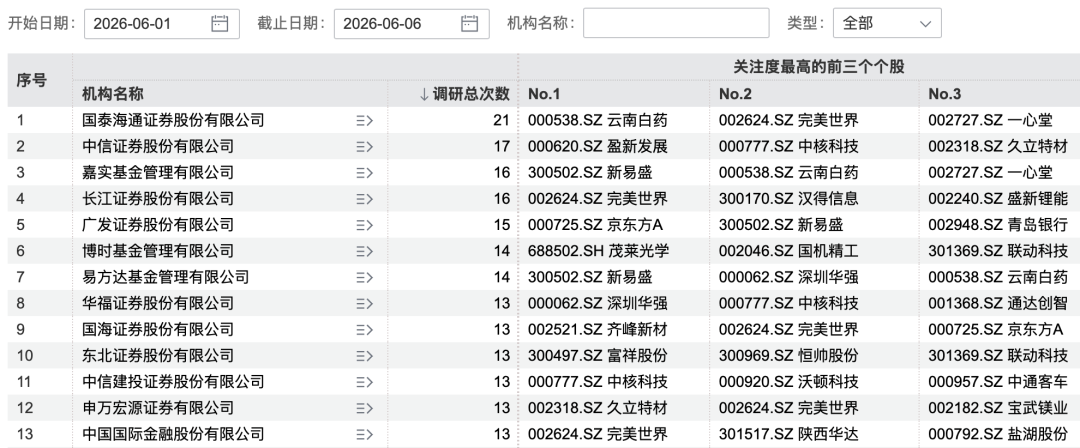Select 中信建投证券股份有限公司 institution name
Viewport: 1080px width, 448px height.
[x=173, y=383]
